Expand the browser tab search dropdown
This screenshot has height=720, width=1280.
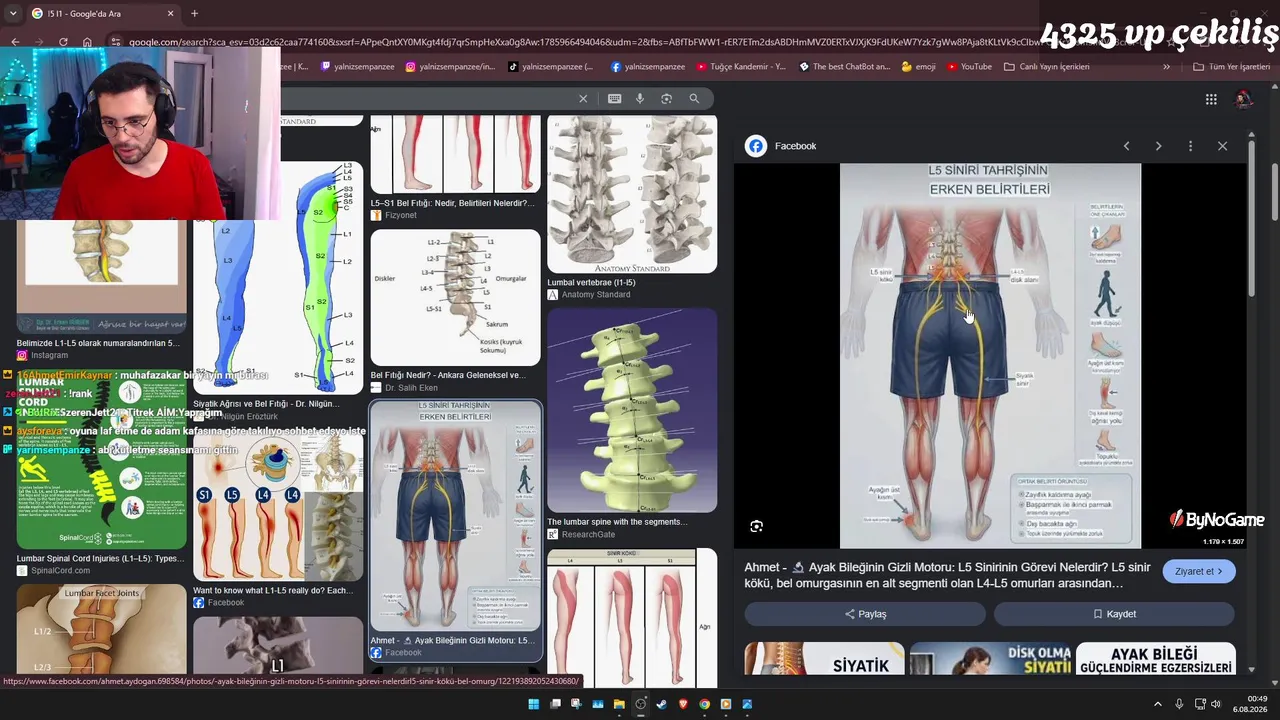point(12,13)
